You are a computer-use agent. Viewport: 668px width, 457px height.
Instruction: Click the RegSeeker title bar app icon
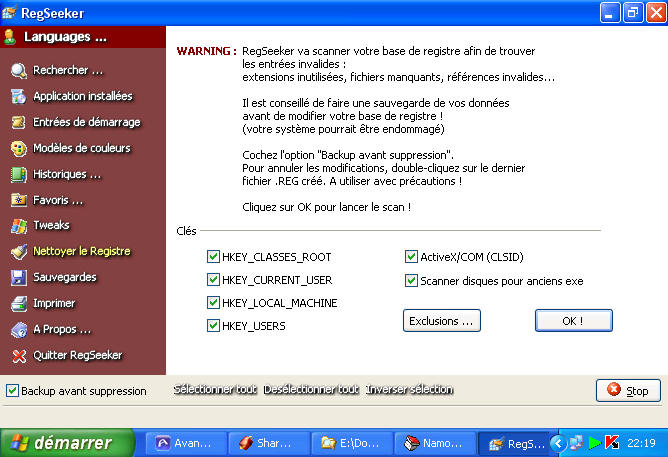9,12
